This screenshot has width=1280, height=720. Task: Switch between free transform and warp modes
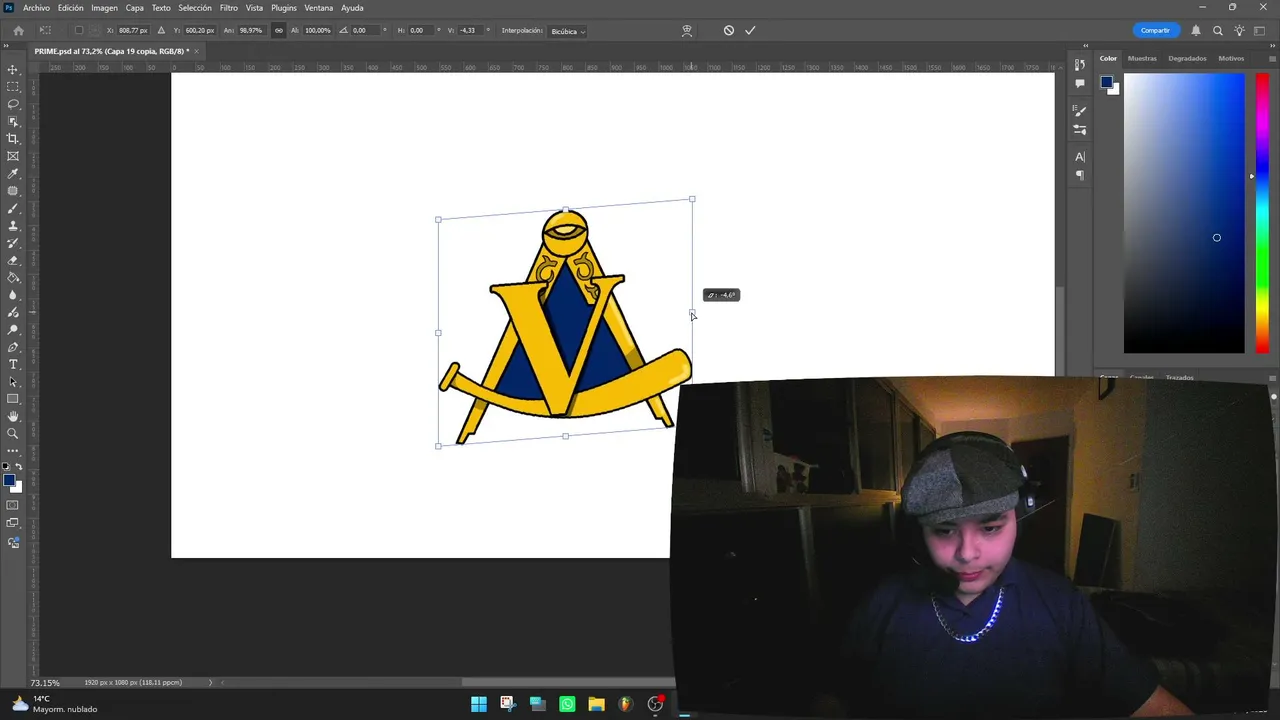pyautogui.click(x=687, y=31)
